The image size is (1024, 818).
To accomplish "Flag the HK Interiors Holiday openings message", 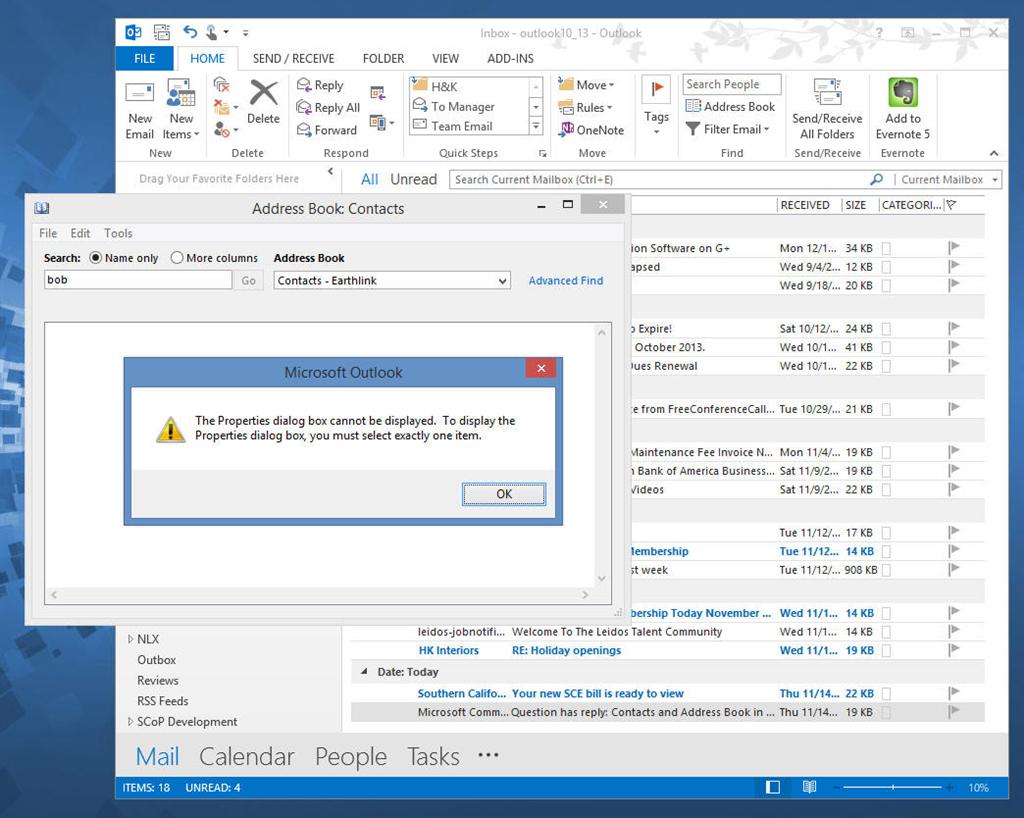I will coord(954,650).
